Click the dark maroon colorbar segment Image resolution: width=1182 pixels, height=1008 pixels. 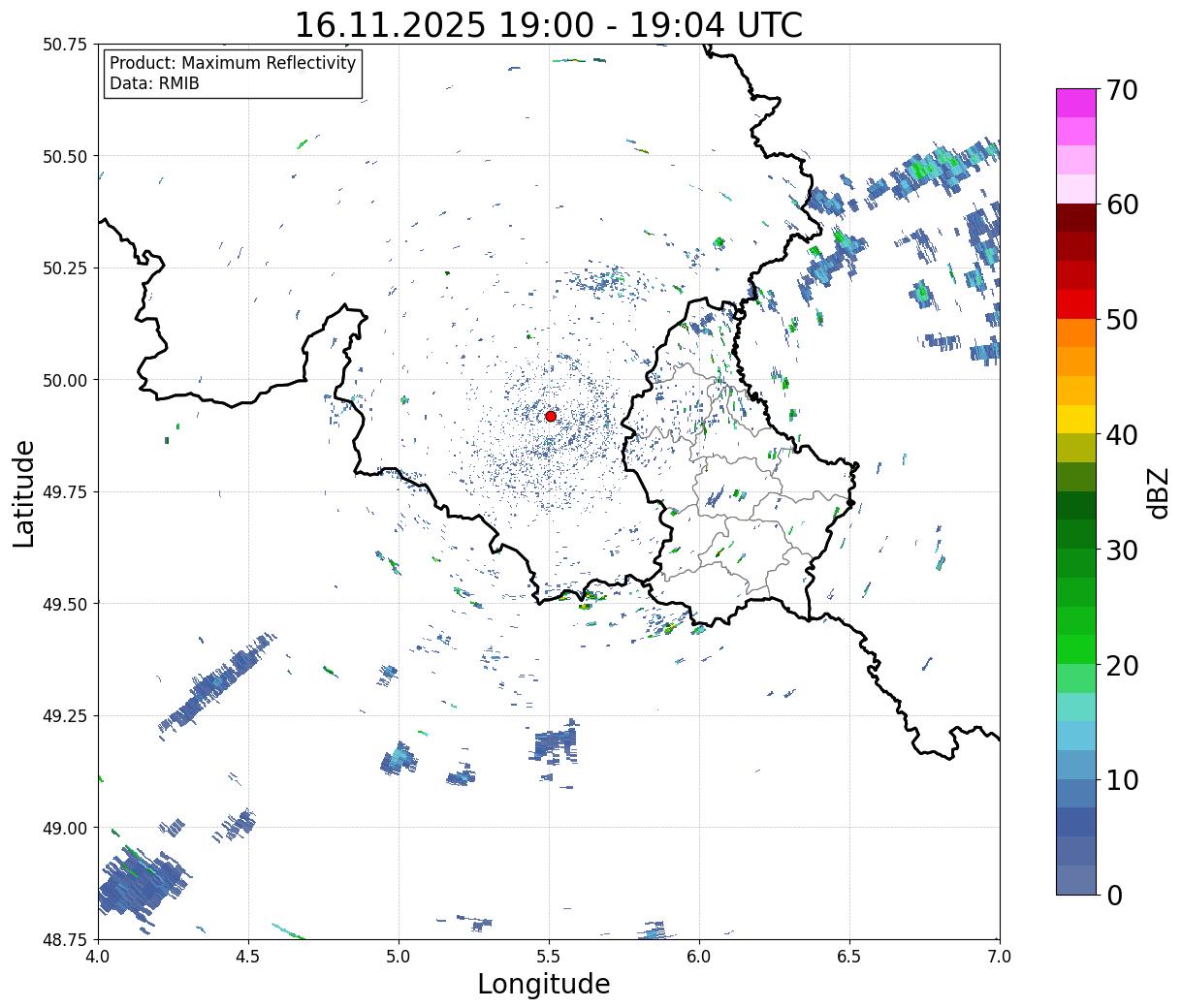1076,218
